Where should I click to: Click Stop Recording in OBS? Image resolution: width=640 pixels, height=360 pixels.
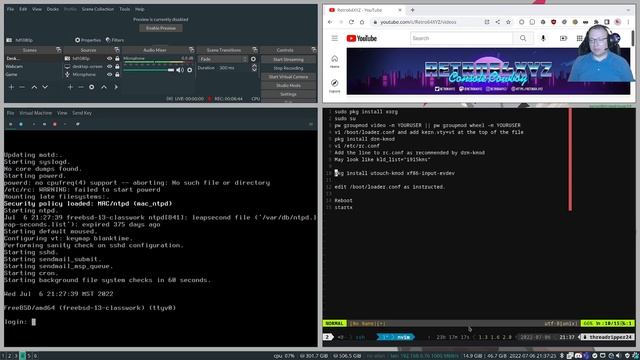[x=288, y=68]
